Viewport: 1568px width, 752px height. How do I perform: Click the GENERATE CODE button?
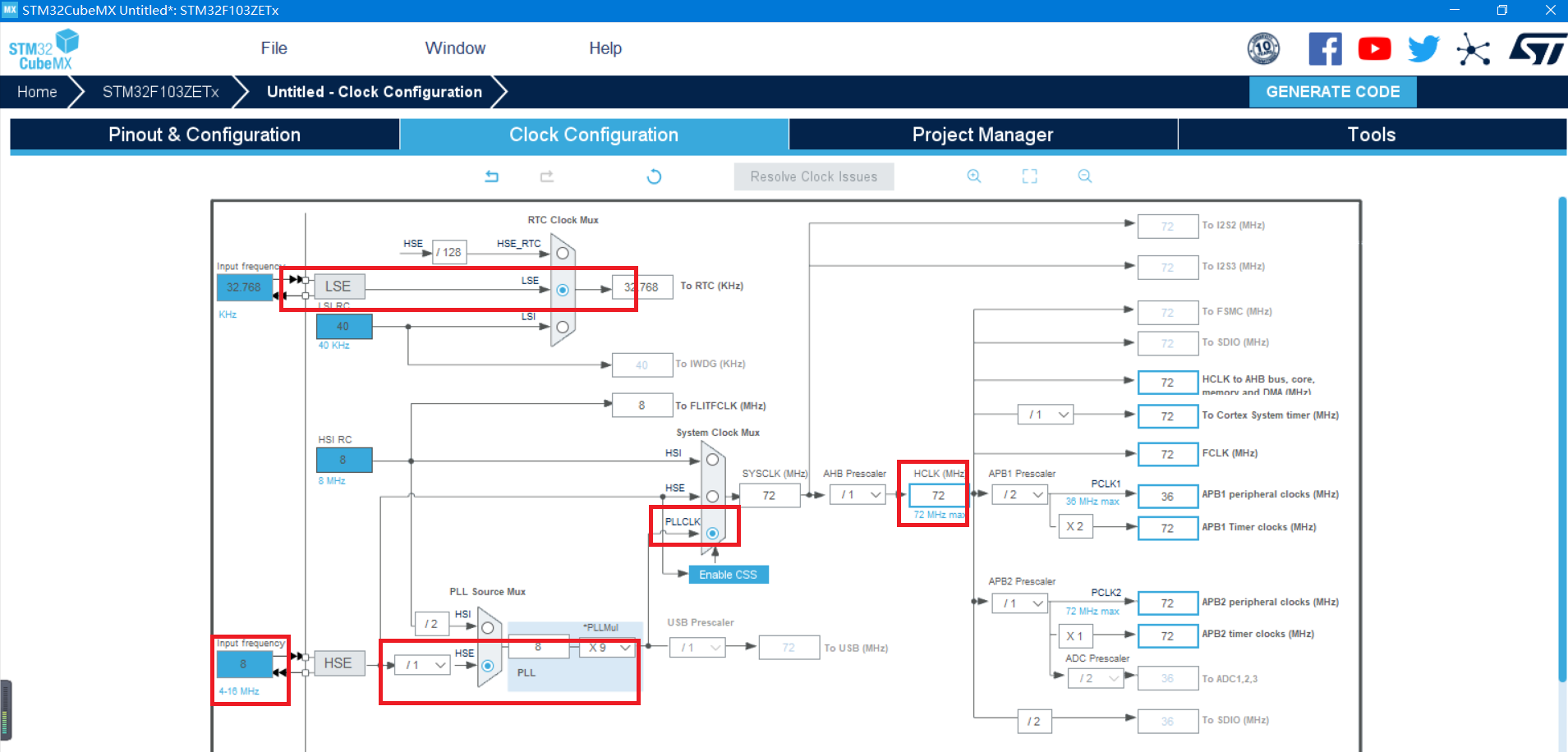tap(1332, 92)
